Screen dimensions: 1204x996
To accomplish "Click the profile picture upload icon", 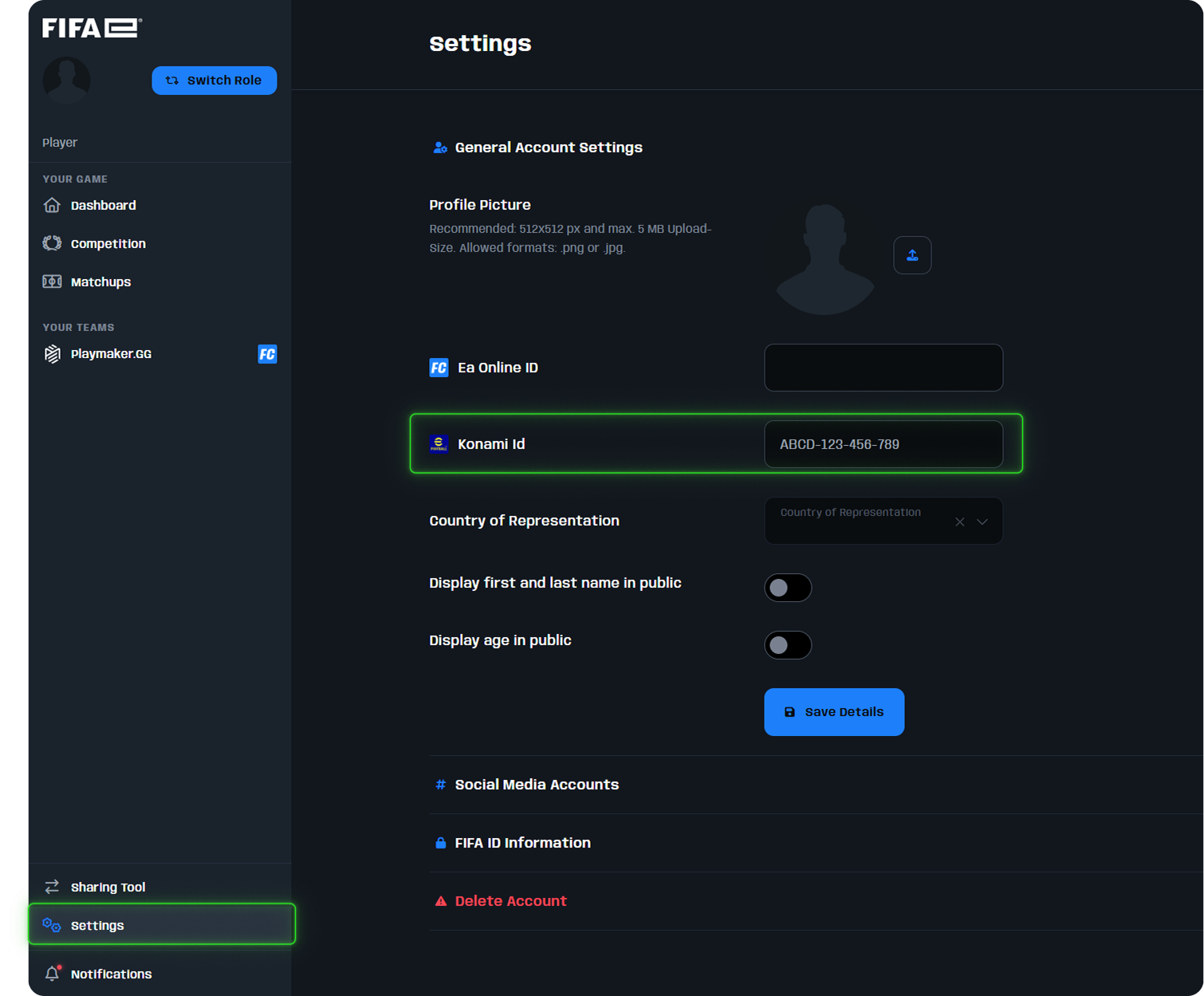I will click(912, 255).
